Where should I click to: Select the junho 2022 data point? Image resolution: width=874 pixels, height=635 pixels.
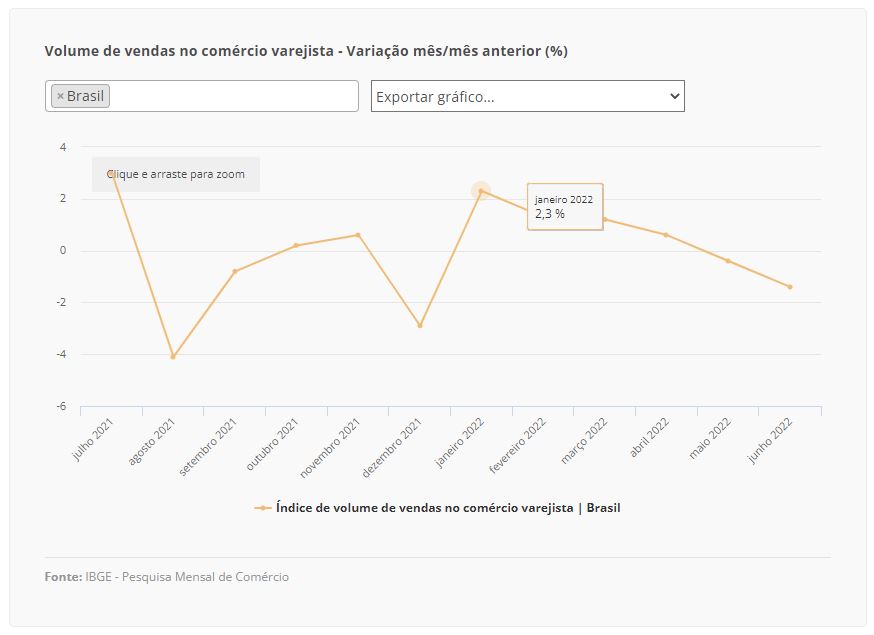click(x=790, y=287)
